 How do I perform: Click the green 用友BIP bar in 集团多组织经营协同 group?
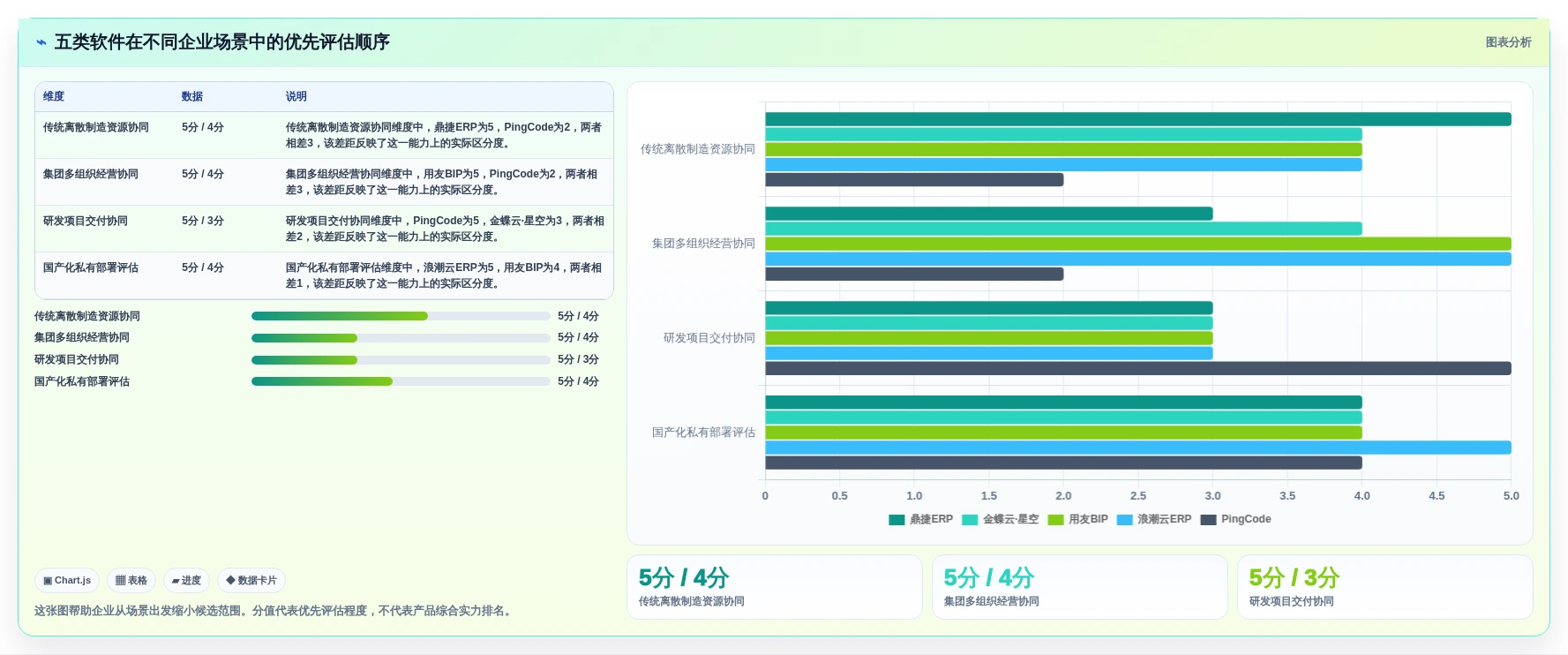(1138, 244)
